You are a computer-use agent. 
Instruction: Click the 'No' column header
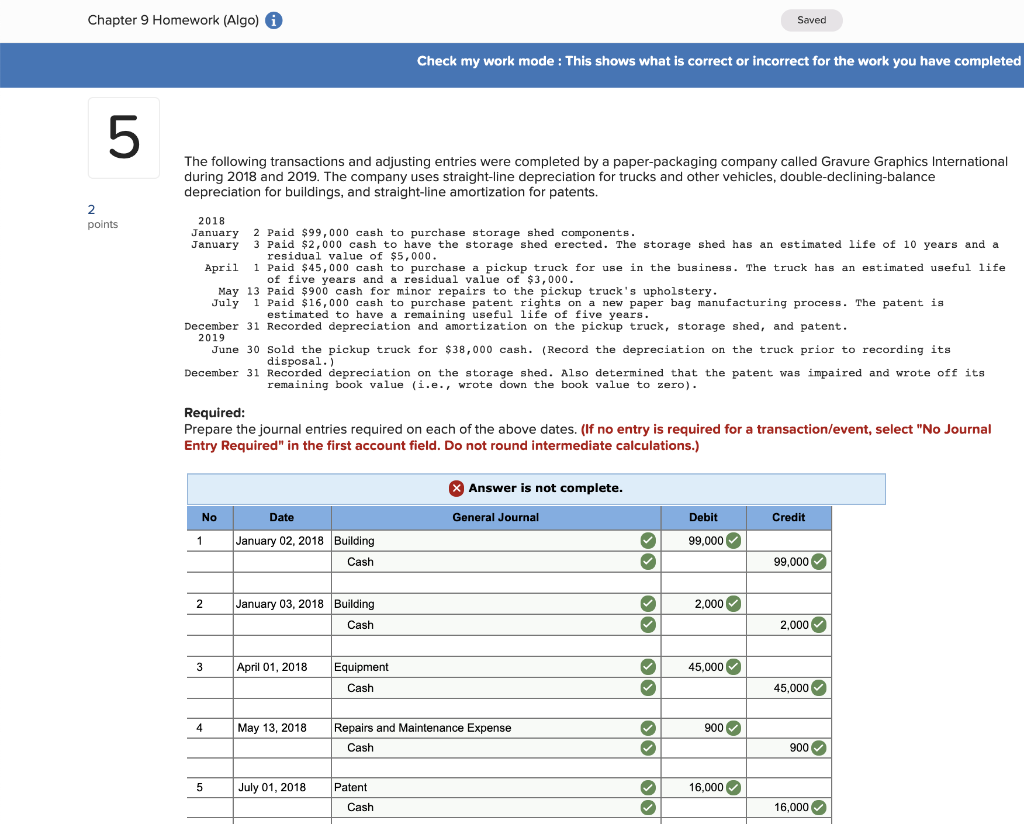[x=210, y=517]
